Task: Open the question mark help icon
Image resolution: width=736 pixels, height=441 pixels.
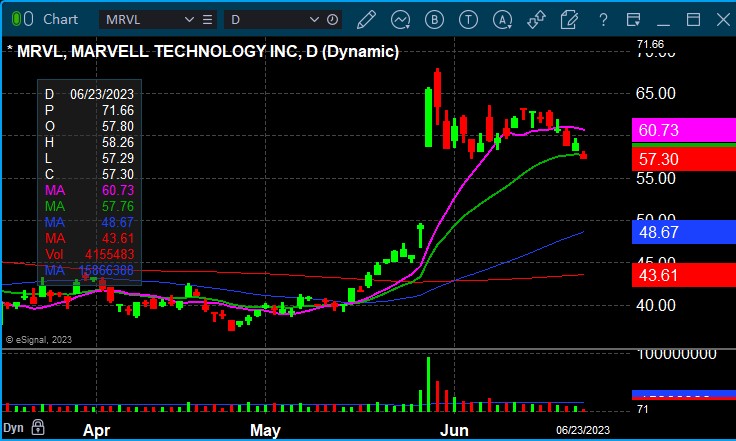Action: tap(603, 20)
